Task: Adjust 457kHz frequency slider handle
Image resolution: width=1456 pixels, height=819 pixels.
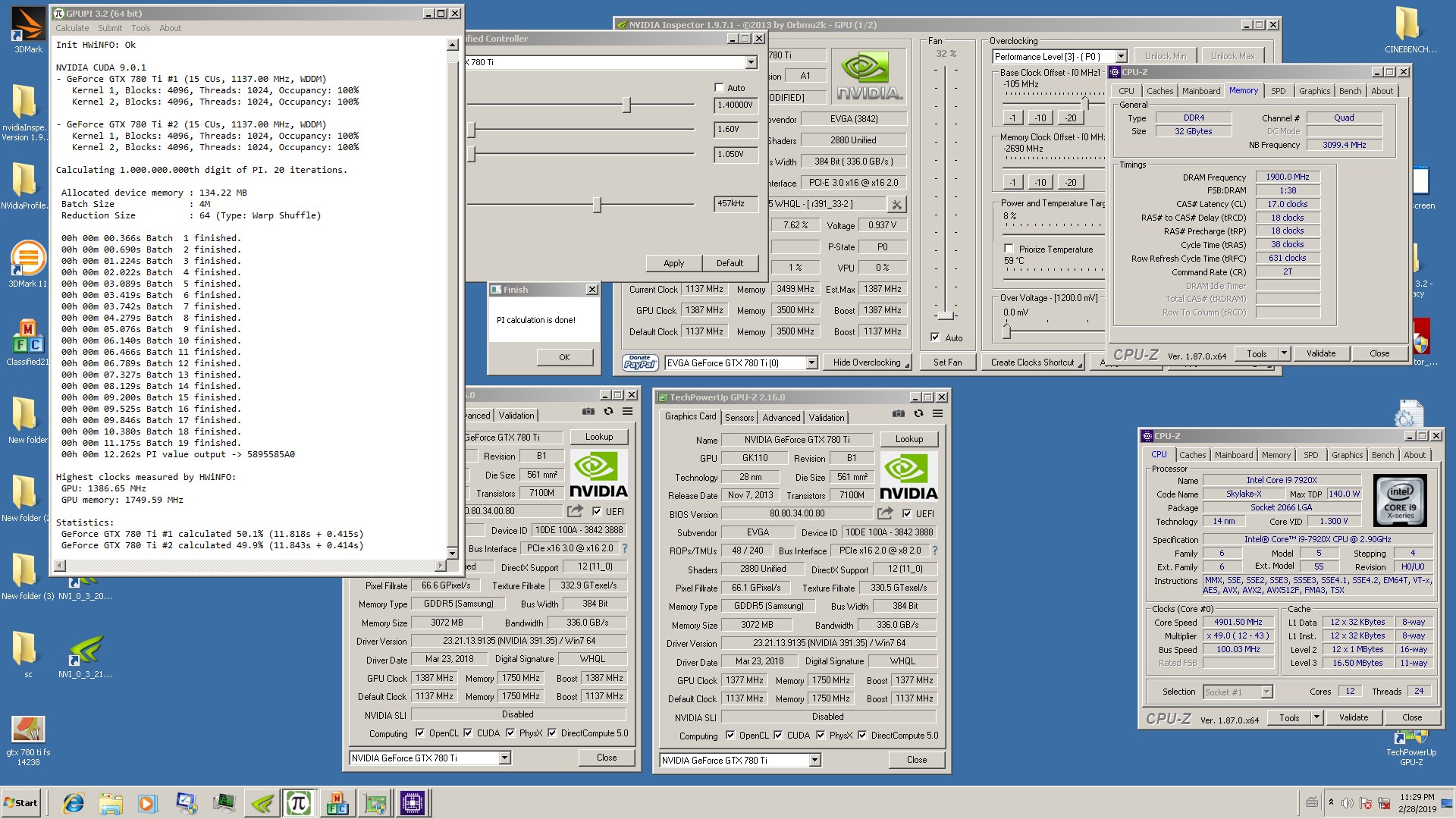Action: (597, 205)
